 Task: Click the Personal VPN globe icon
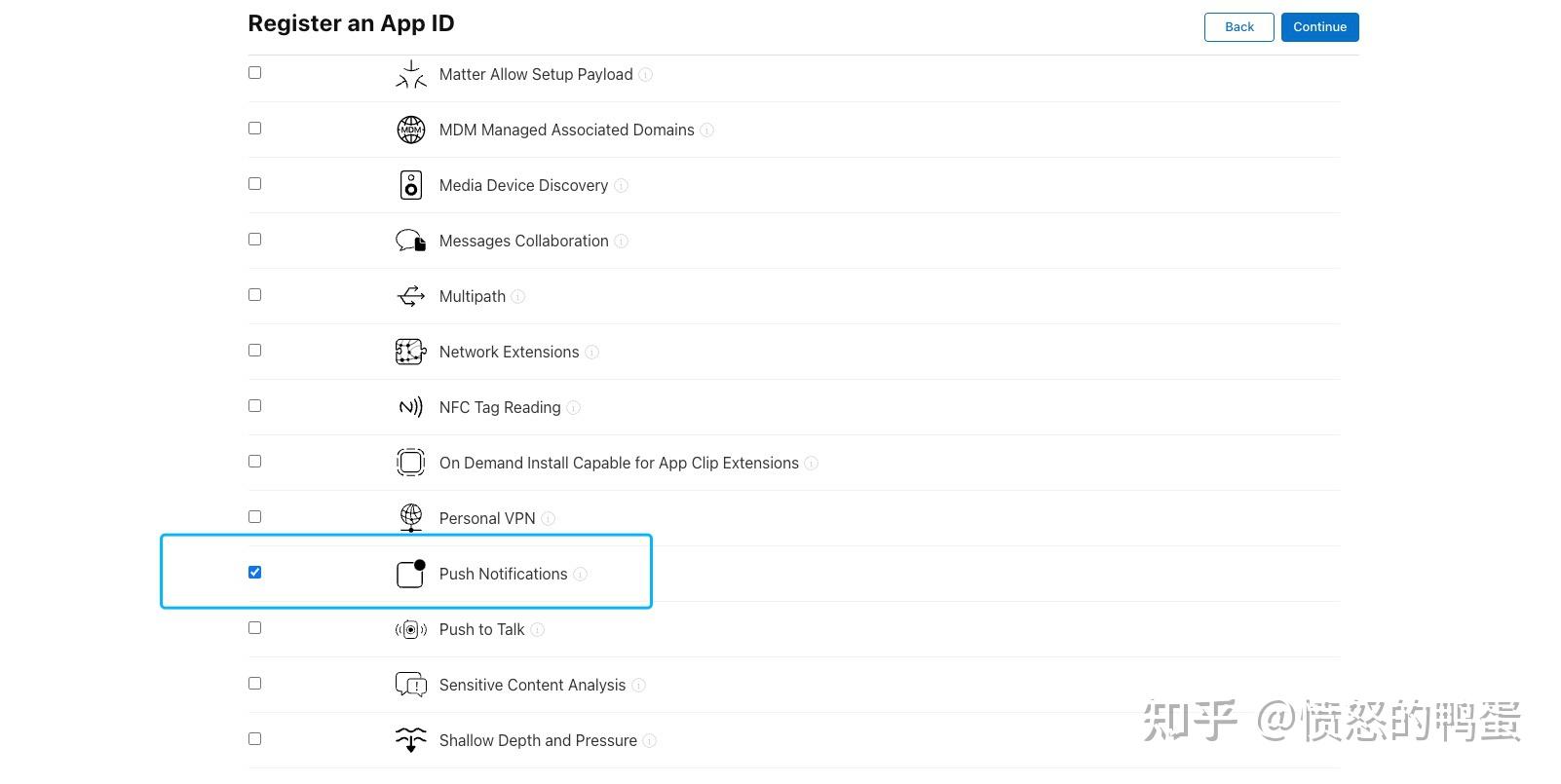click(411, 518)
